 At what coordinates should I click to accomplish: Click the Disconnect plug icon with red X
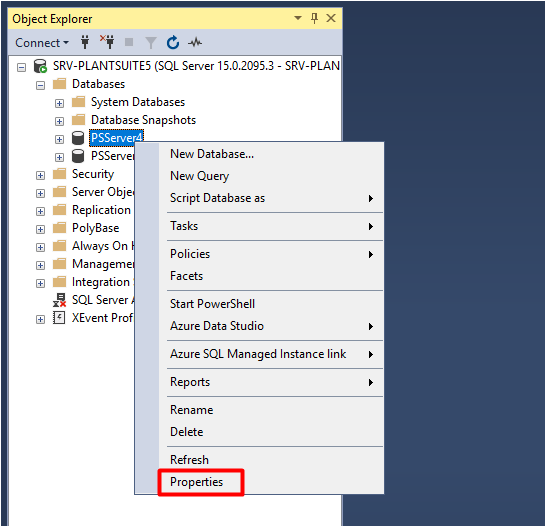(x=107, y=42)
